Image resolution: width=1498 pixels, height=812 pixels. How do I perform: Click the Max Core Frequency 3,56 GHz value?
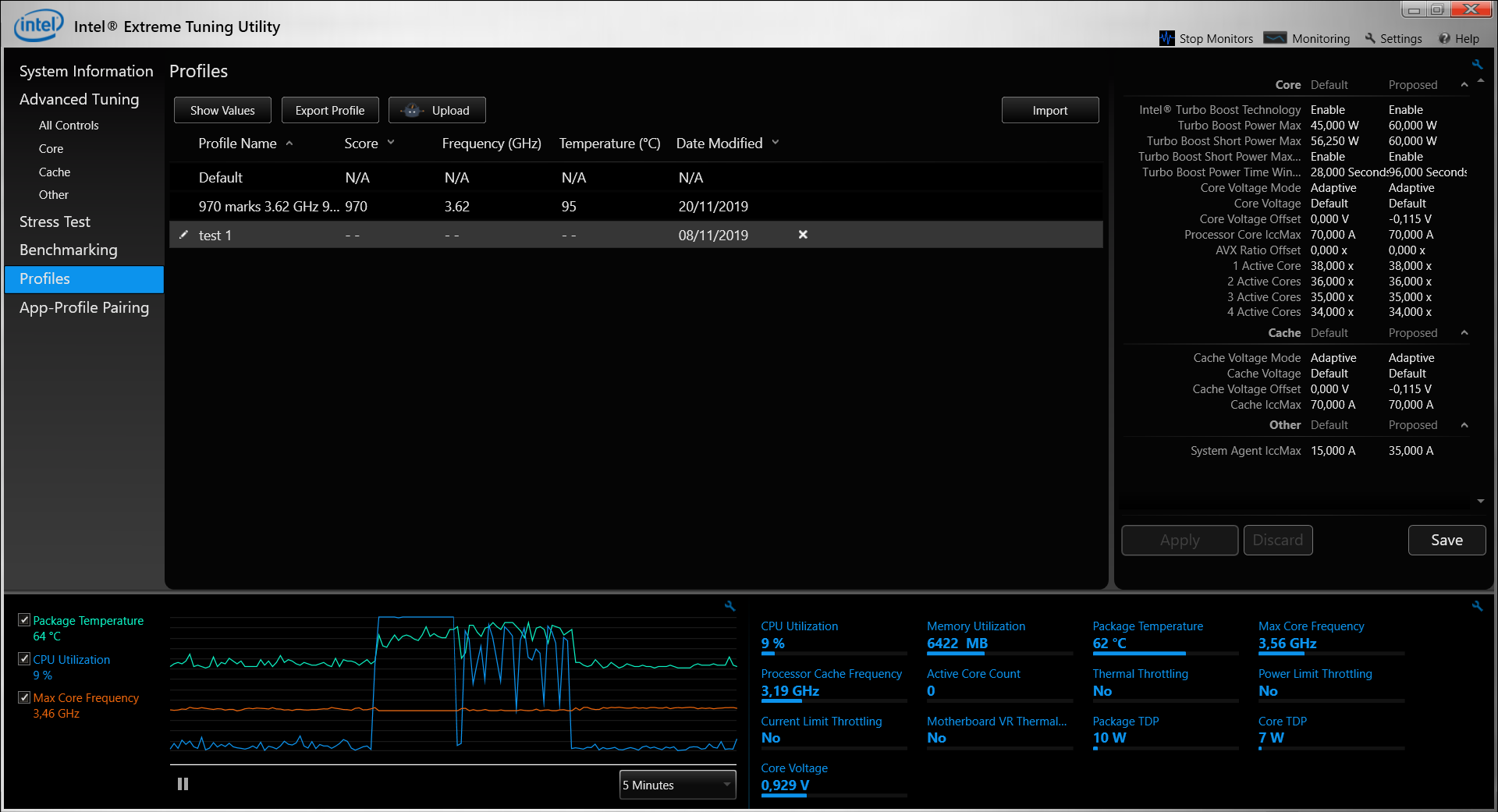[x=1287, y=644]
